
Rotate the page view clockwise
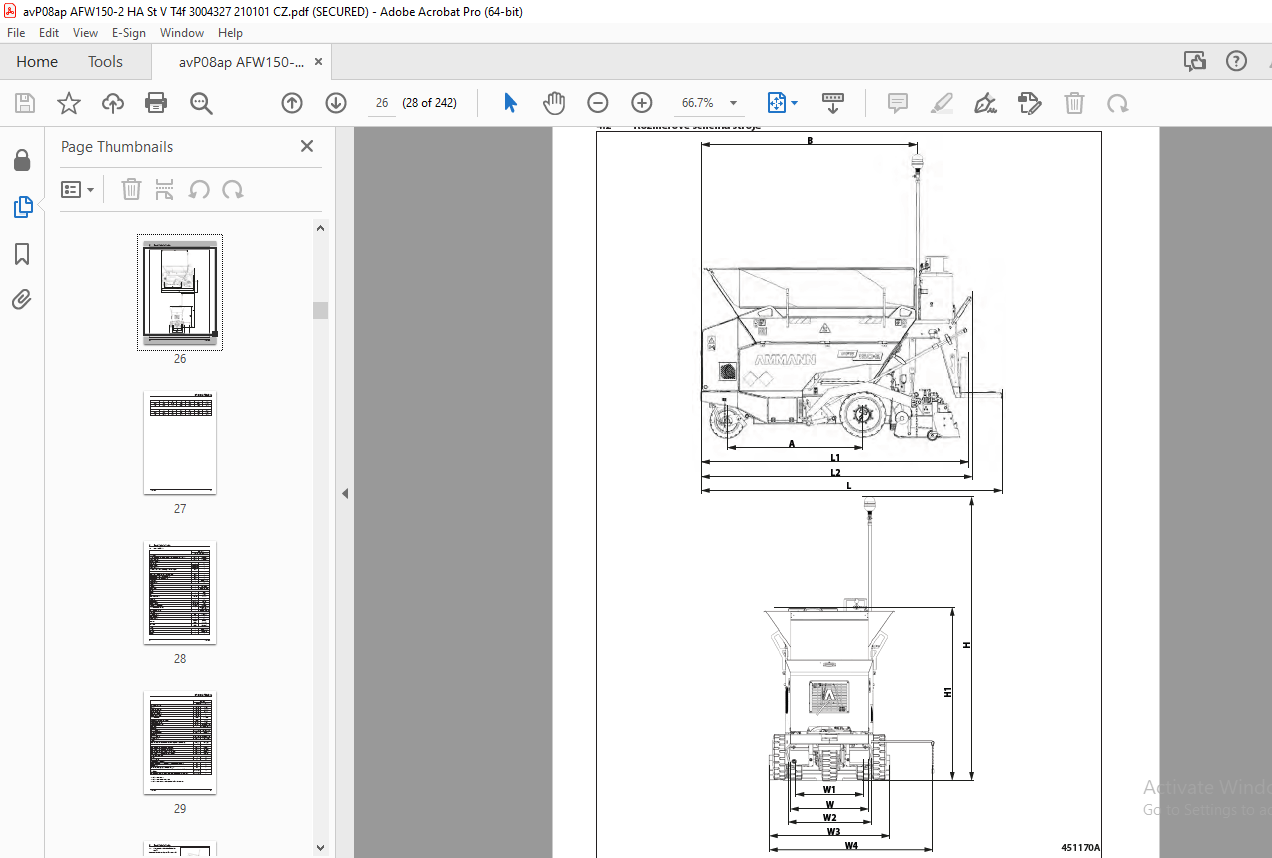[x=1117, y=103]
